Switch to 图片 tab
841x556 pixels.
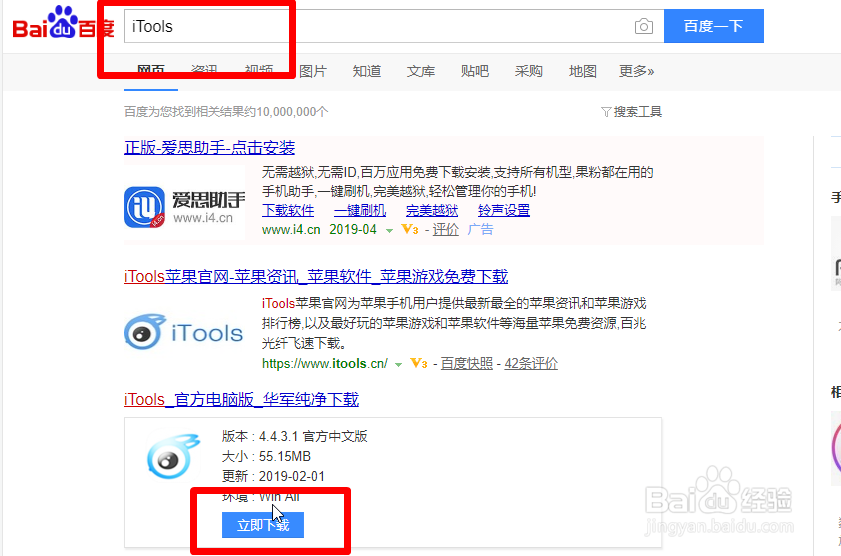(x=313, y=71)
